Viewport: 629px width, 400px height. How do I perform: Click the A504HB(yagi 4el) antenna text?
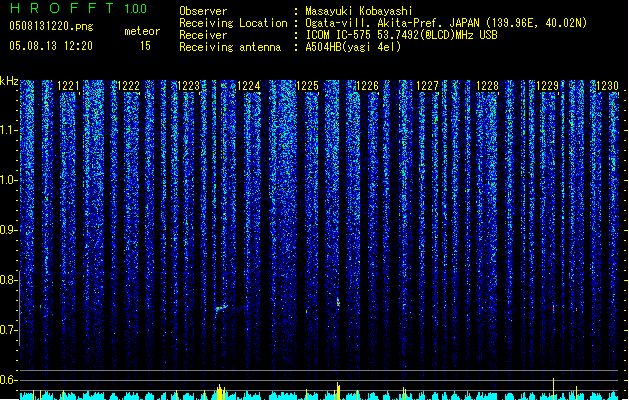click(x=353, y=47)
